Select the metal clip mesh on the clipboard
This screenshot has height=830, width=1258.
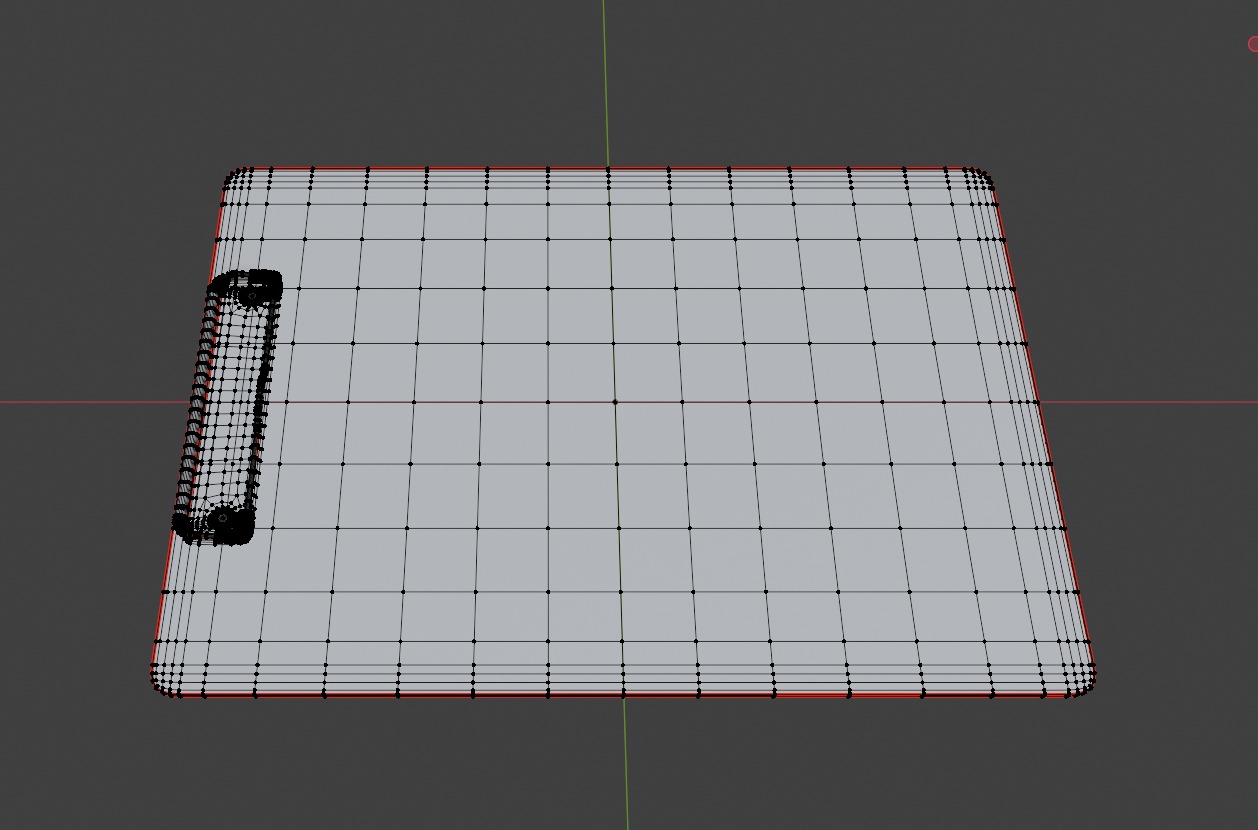[226, 406]
